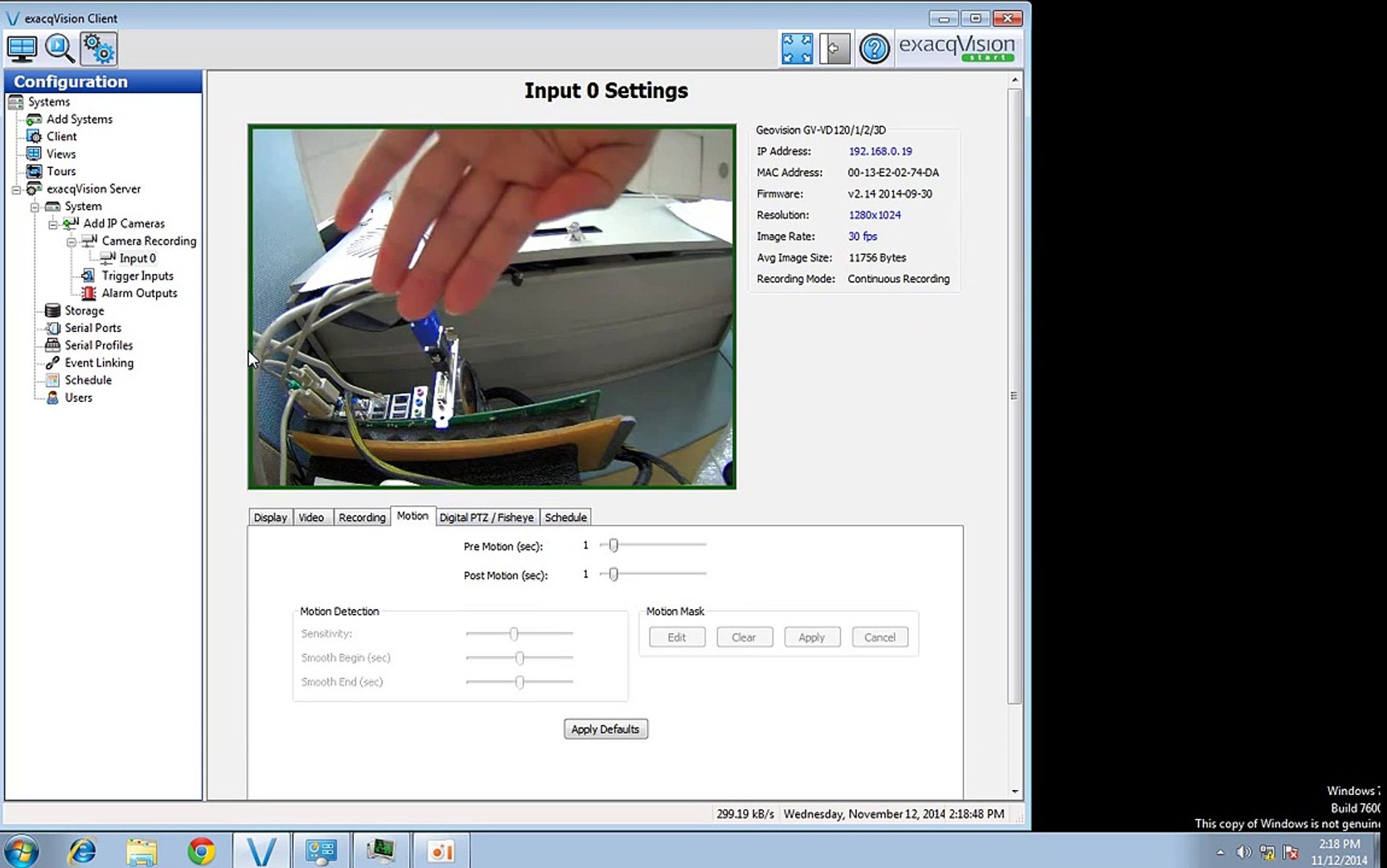Launch Google Chrome from taskbar
1387x868 pixels.
point(201,851)
